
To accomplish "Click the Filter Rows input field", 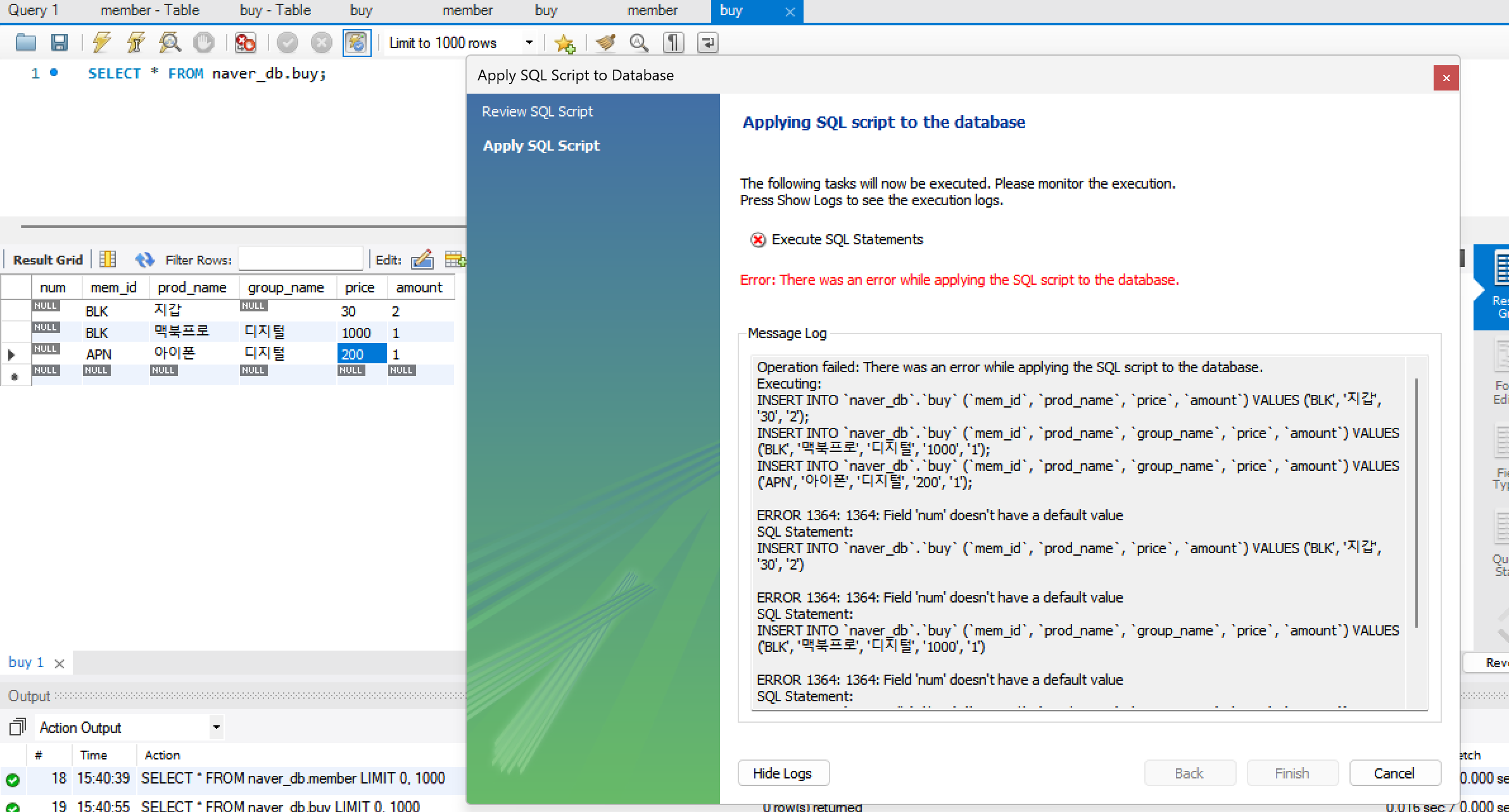I will tap(300, 259).
